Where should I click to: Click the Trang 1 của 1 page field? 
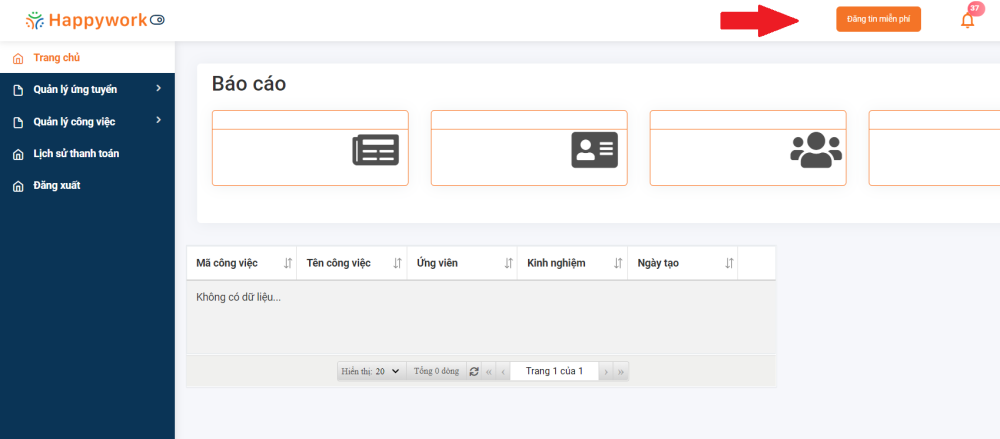pyautogui.click(x=554, y=371)
